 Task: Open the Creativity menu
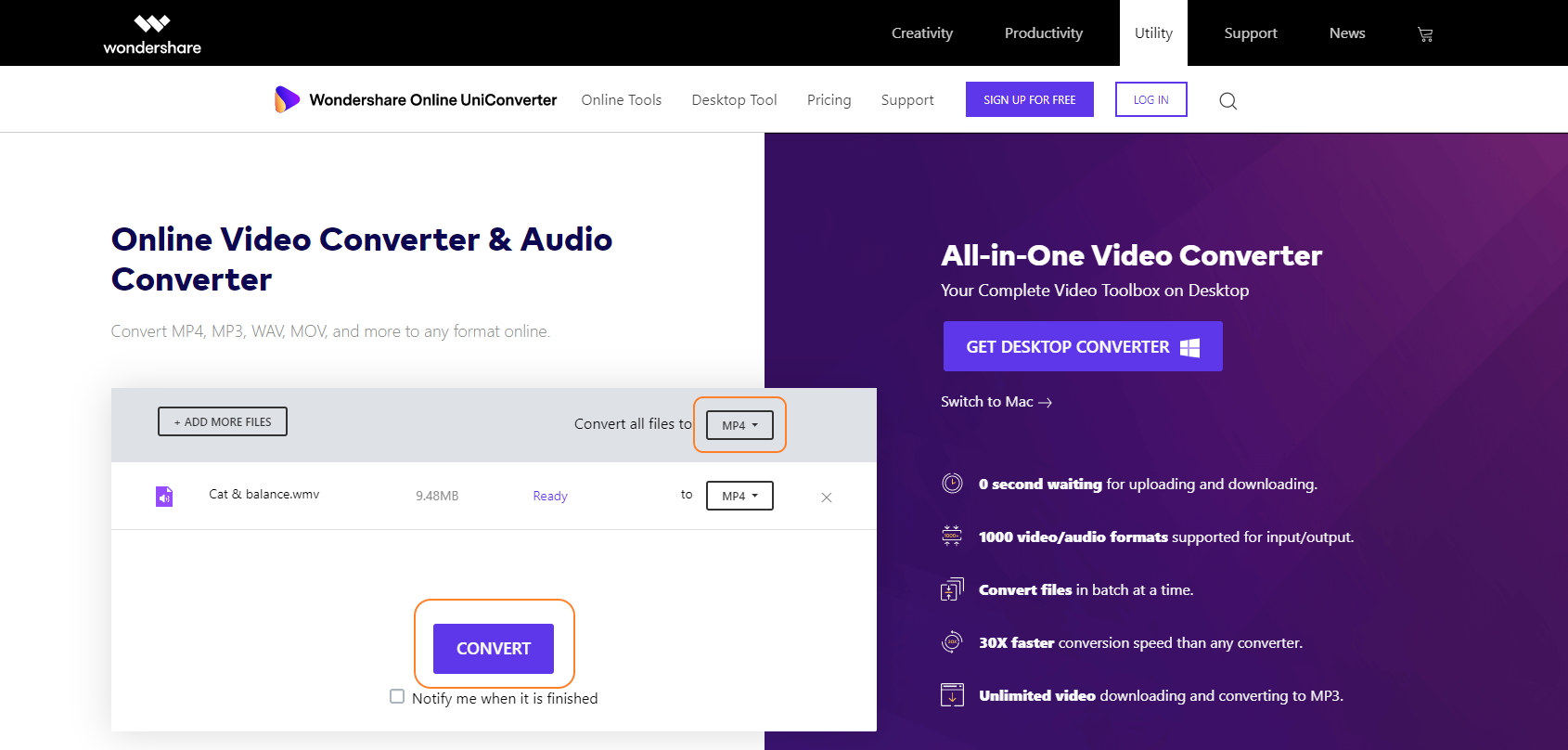tap(921, 33)
